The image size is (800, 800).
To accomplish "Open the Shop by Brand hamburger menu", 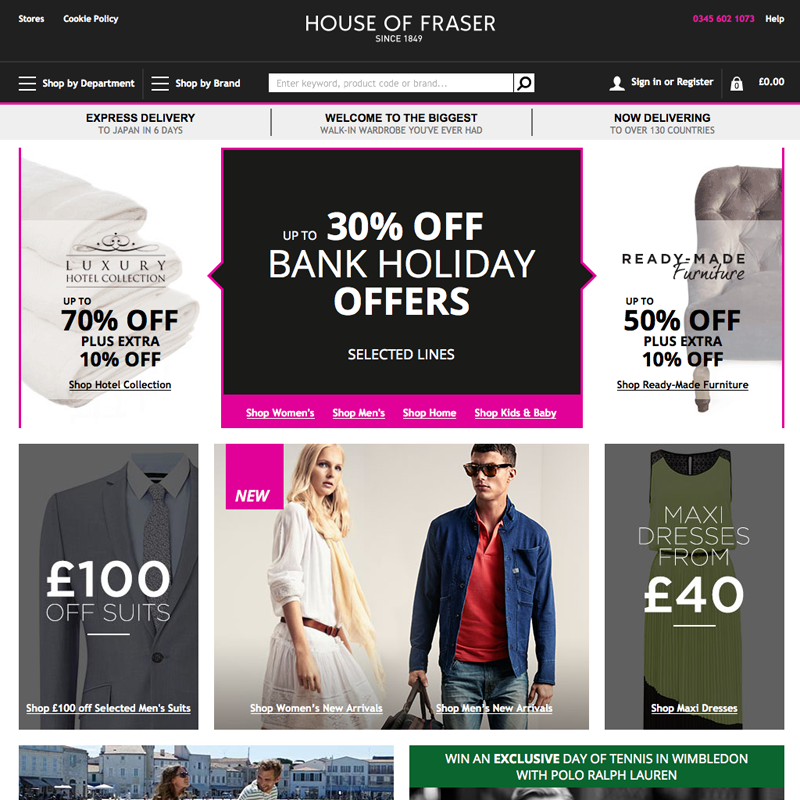I will 160,83.
